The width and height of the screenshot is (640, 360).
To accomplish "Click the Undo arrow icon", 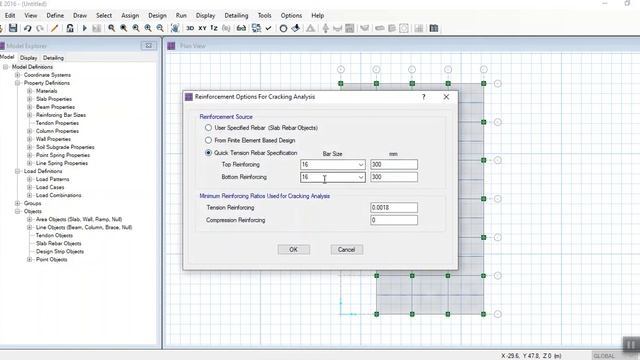I will click(x=27, y=28).
